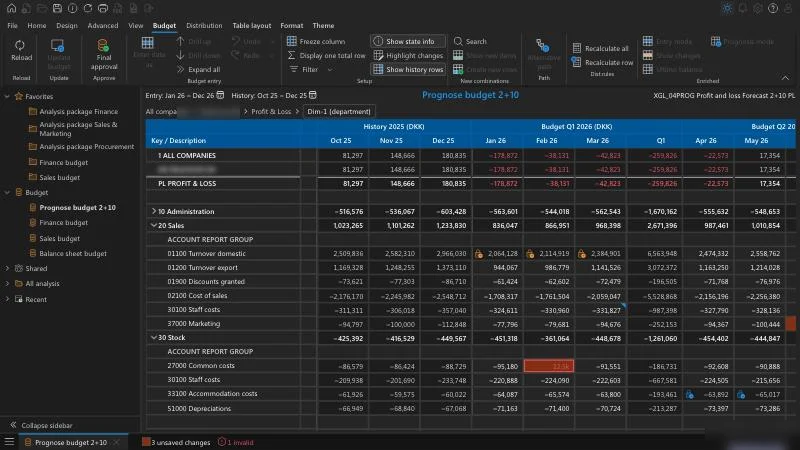Expand the Shared tree node
The height and width of the screenshot is (450, 800).
[x=7, y=268]
